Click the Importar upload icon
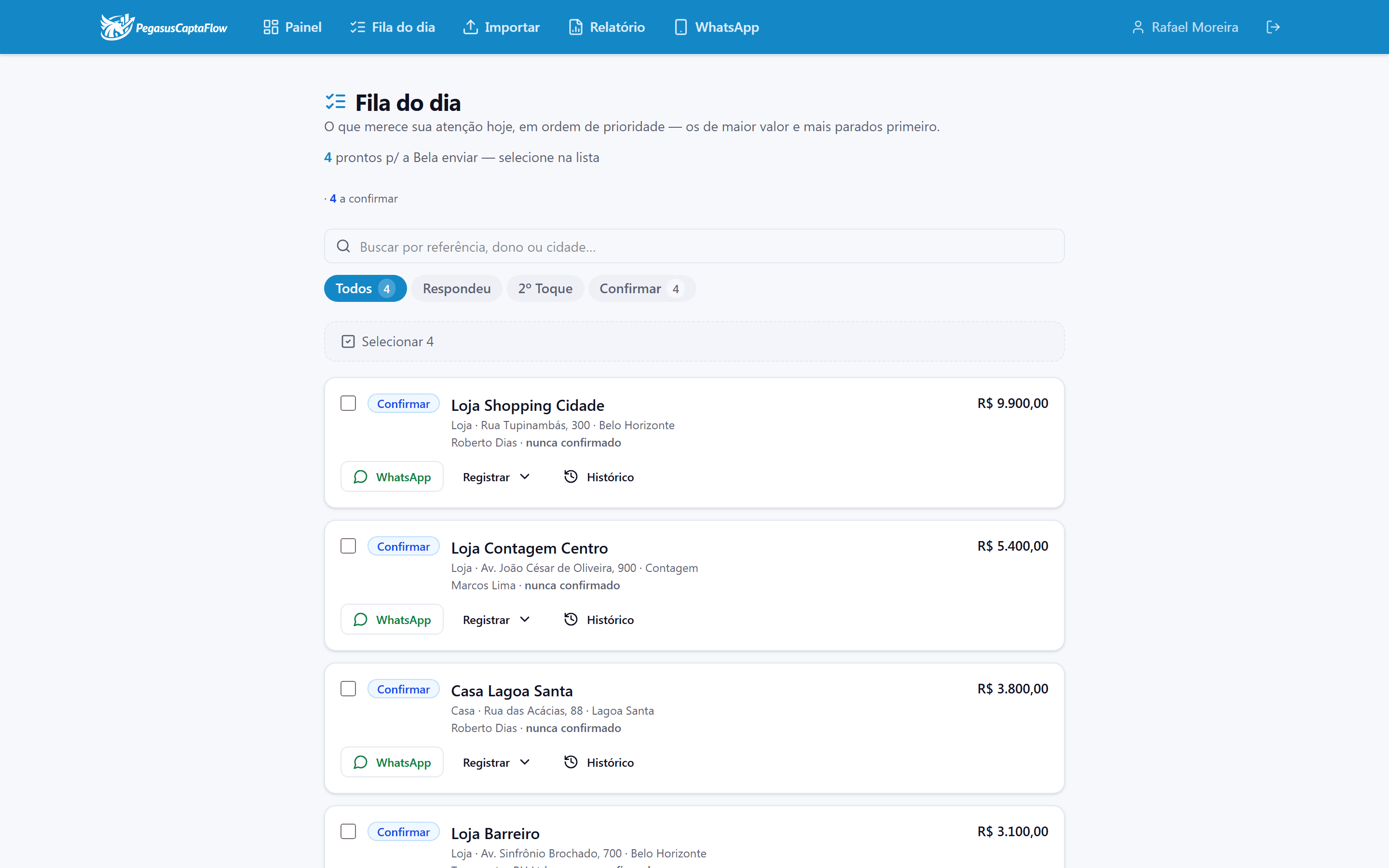 coord(471,27)
